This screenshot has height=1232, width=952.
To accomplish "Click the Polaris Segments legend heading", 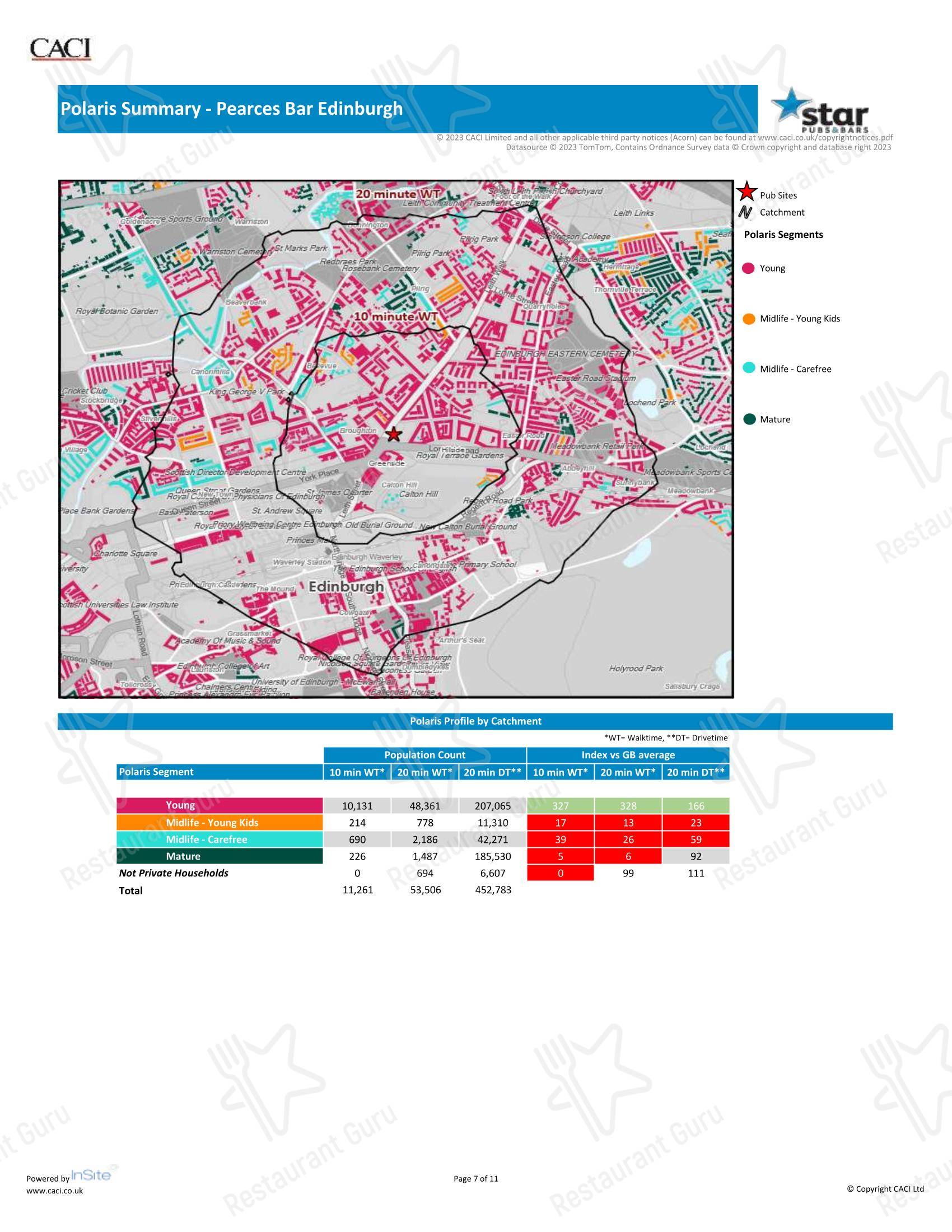I will pyautogui.click(x=783, y=235).
